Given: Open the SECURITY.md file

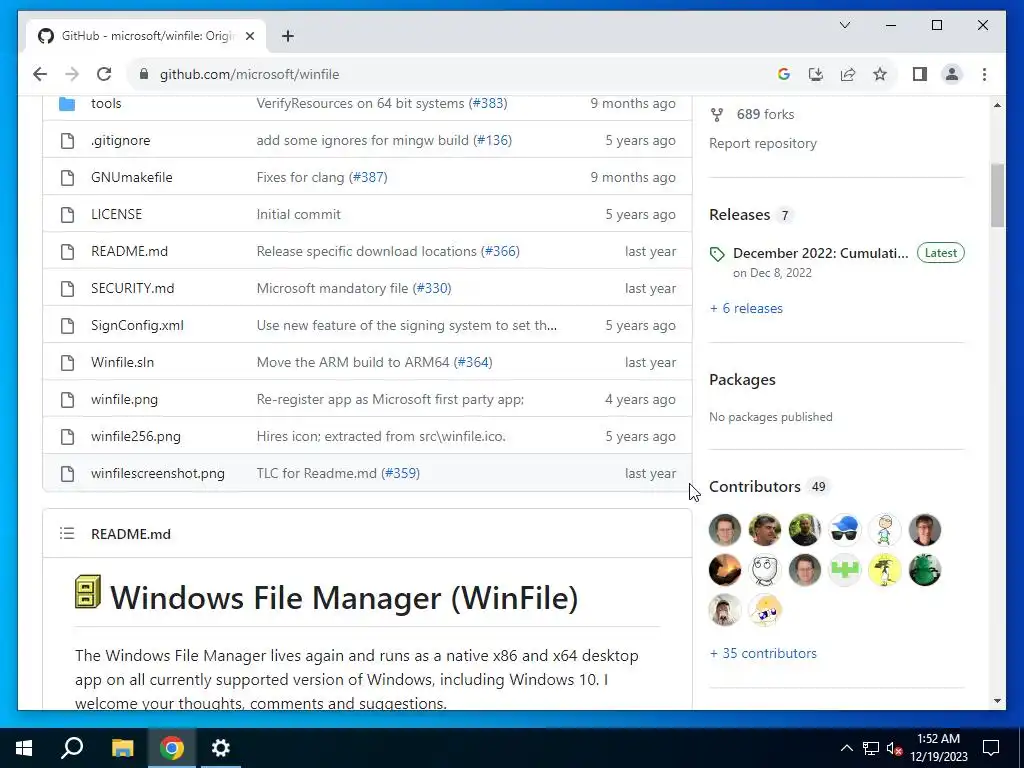Looking at the screenshot, I should click(x=133, y=288).
